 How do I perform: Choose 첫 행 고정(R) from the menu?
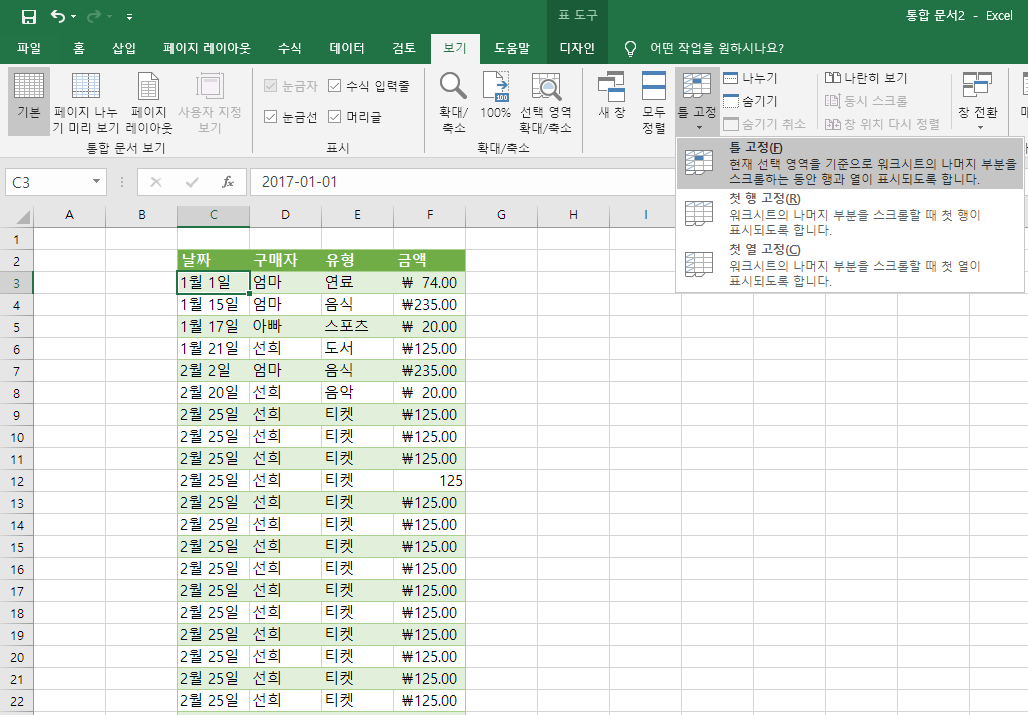click(850, 214)
